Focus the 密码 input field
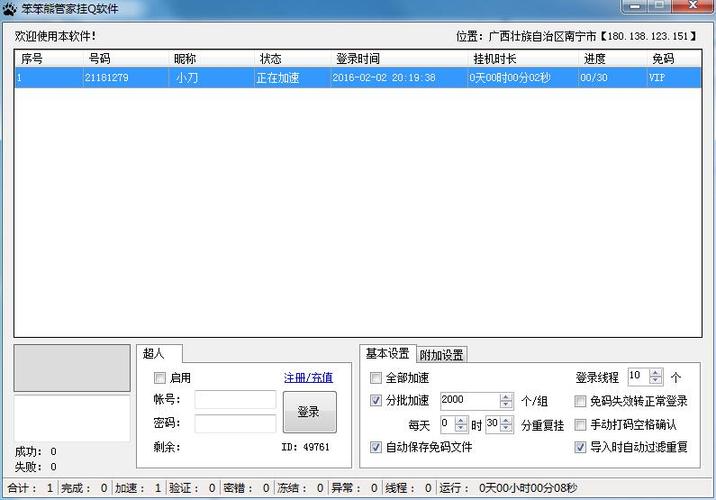The width and height of the screenshot is (716, 500). point(235,423)
